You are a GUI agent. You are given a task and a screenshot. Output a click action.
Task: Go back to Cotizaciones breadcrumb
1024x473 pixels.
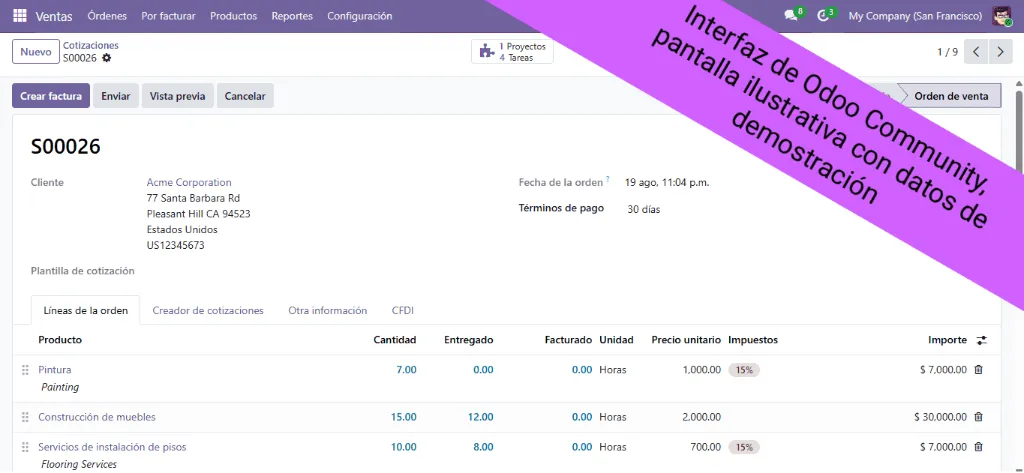91,46
